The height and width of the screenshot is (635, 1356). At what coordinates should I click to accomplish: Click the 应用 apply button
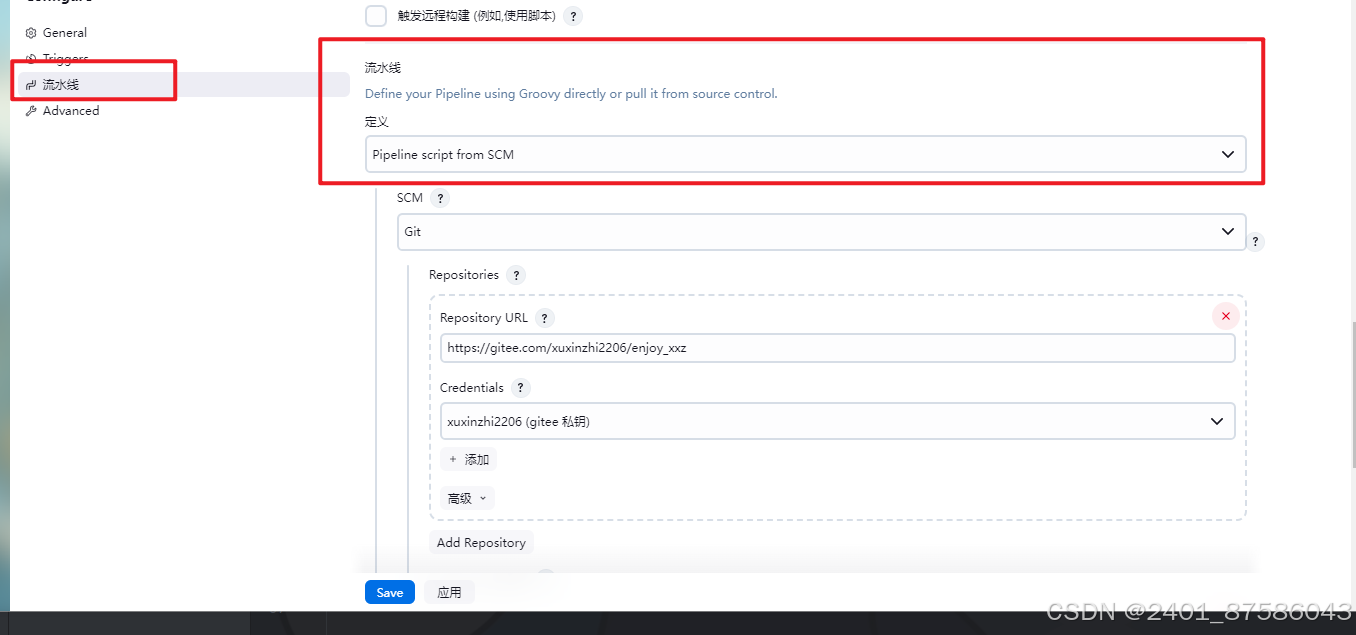[449, 591]
